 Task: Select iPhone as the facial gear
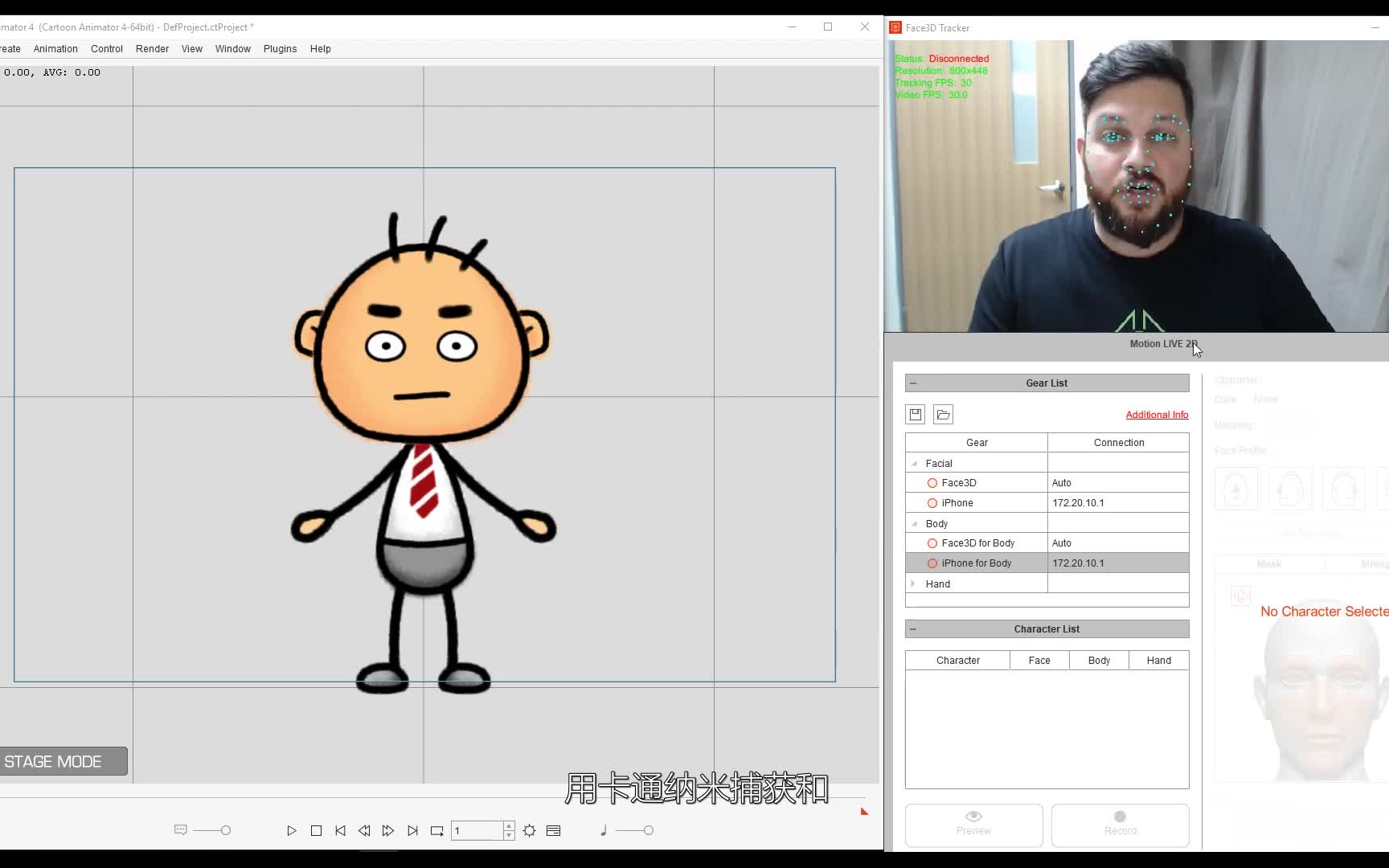coord(932,502)
